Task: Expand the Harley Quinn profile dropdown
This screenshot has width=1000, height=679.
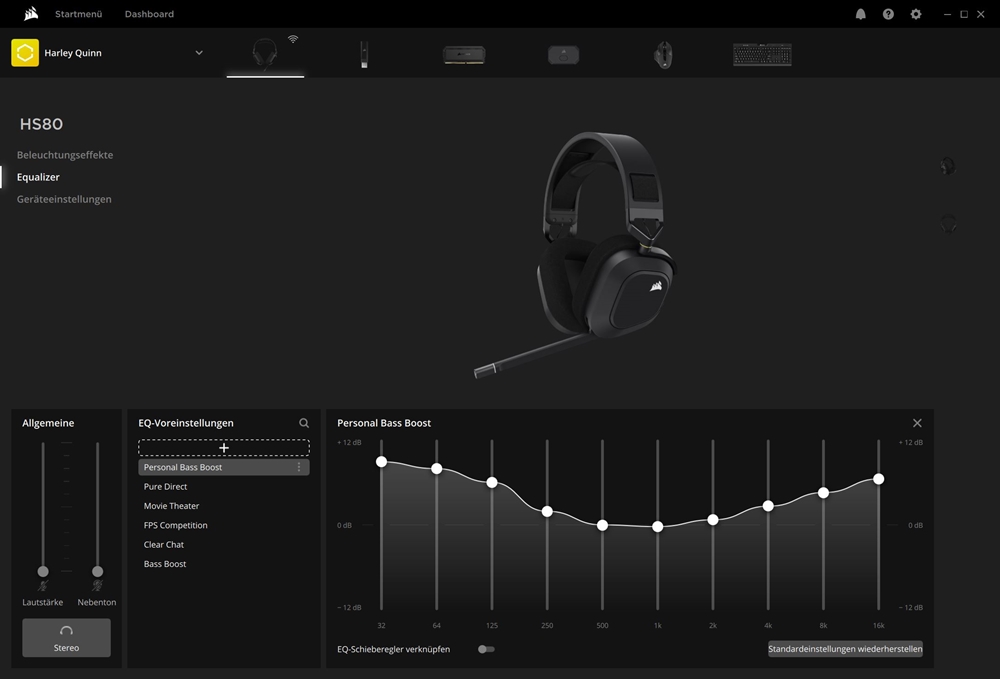Action: click(199, 53)
